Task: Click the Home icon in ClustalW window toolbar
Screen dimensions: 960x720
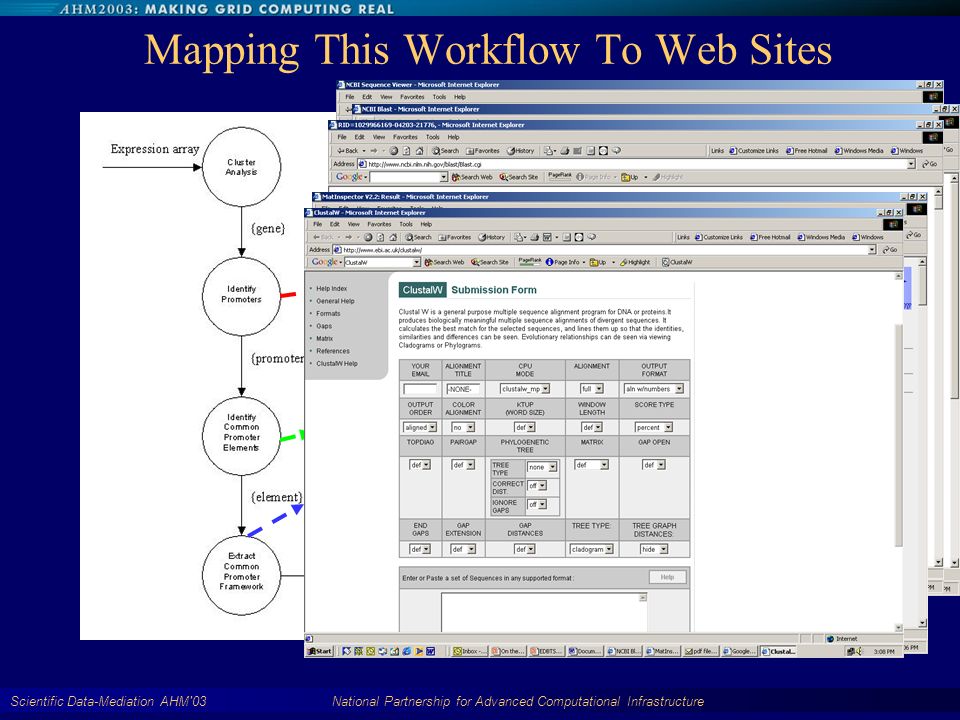Action: pos(393,237)
